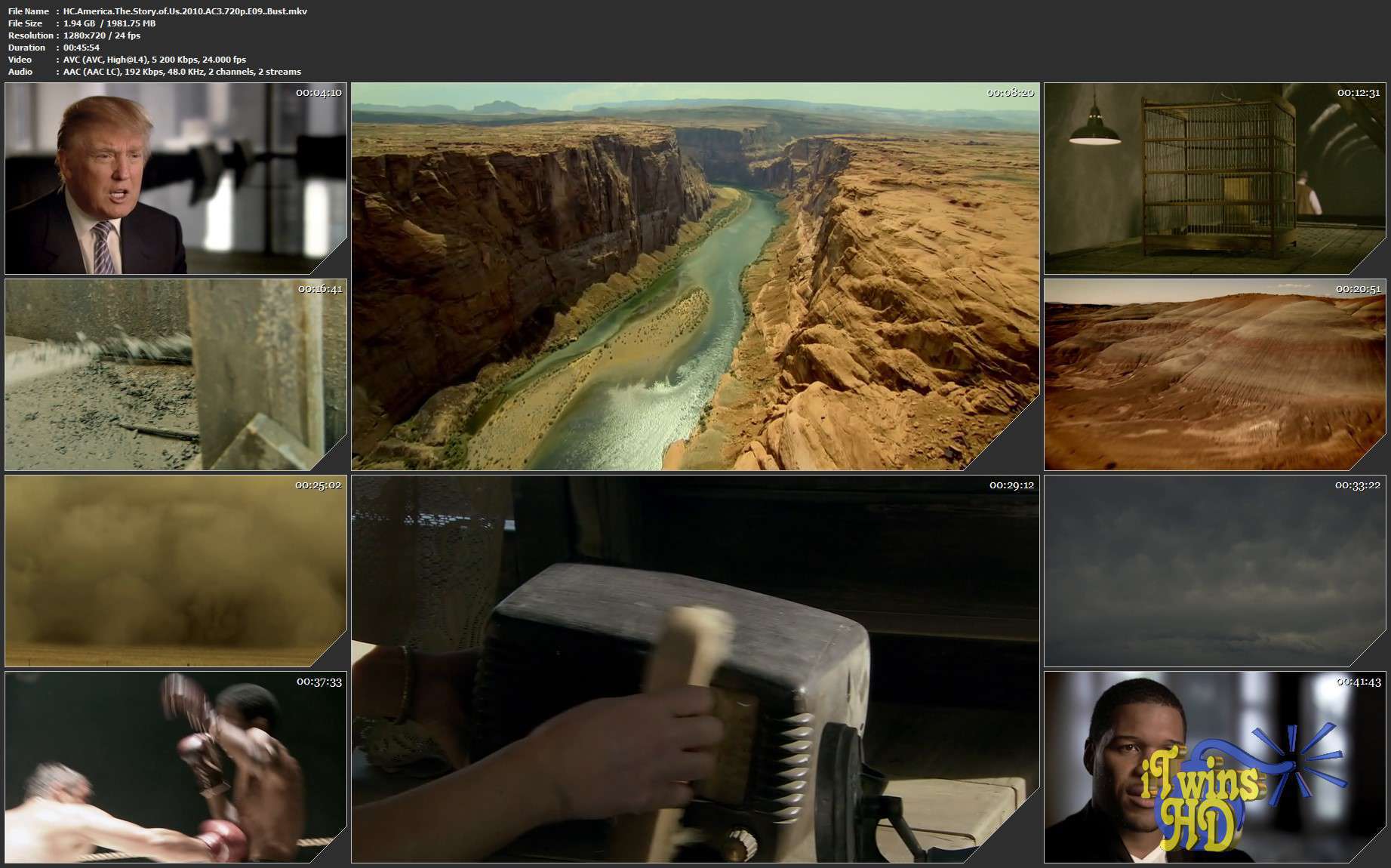Click the 00:04:10 timestamp label
1391x868 pixels.
(319, 93)
